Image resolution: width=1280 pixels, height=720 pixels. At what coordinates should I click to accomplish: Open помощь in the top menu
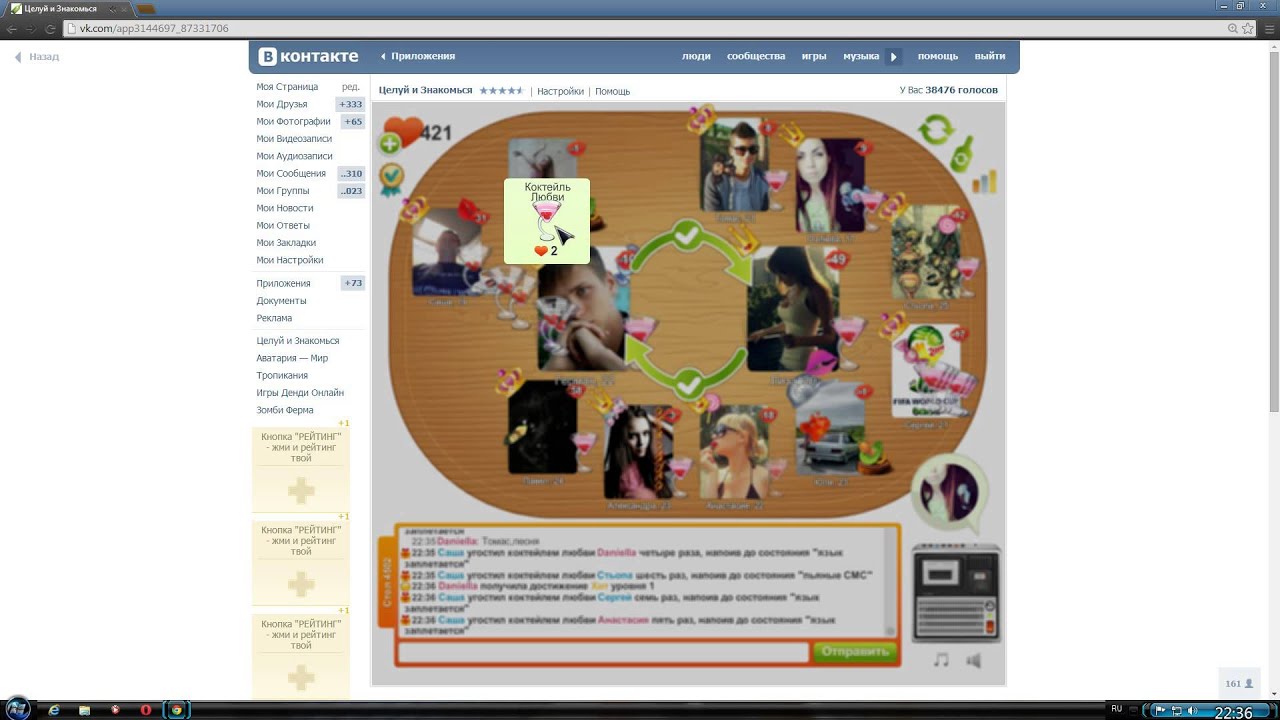coord(938,56)
